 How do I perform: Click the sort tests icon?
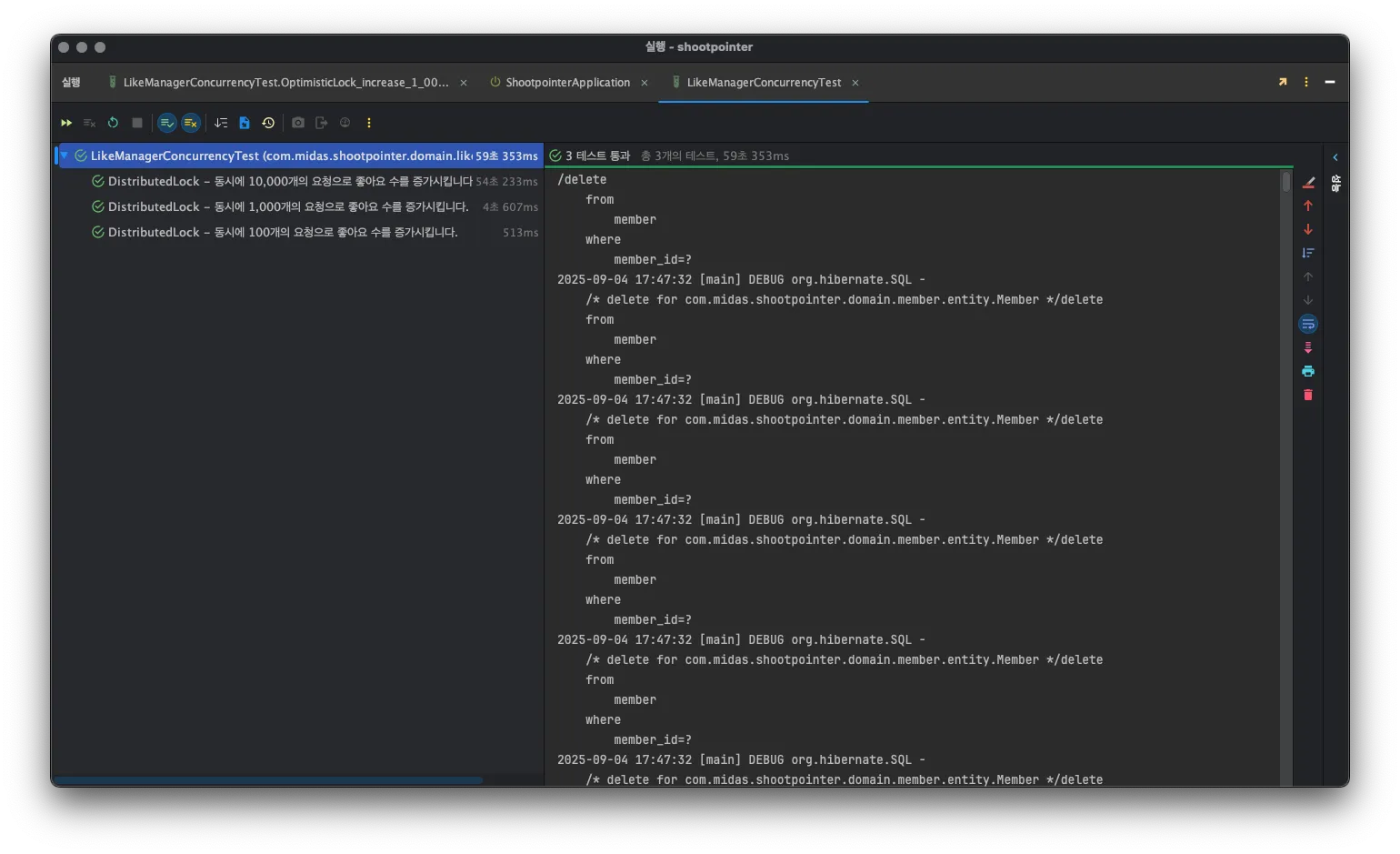coord(221,123)
